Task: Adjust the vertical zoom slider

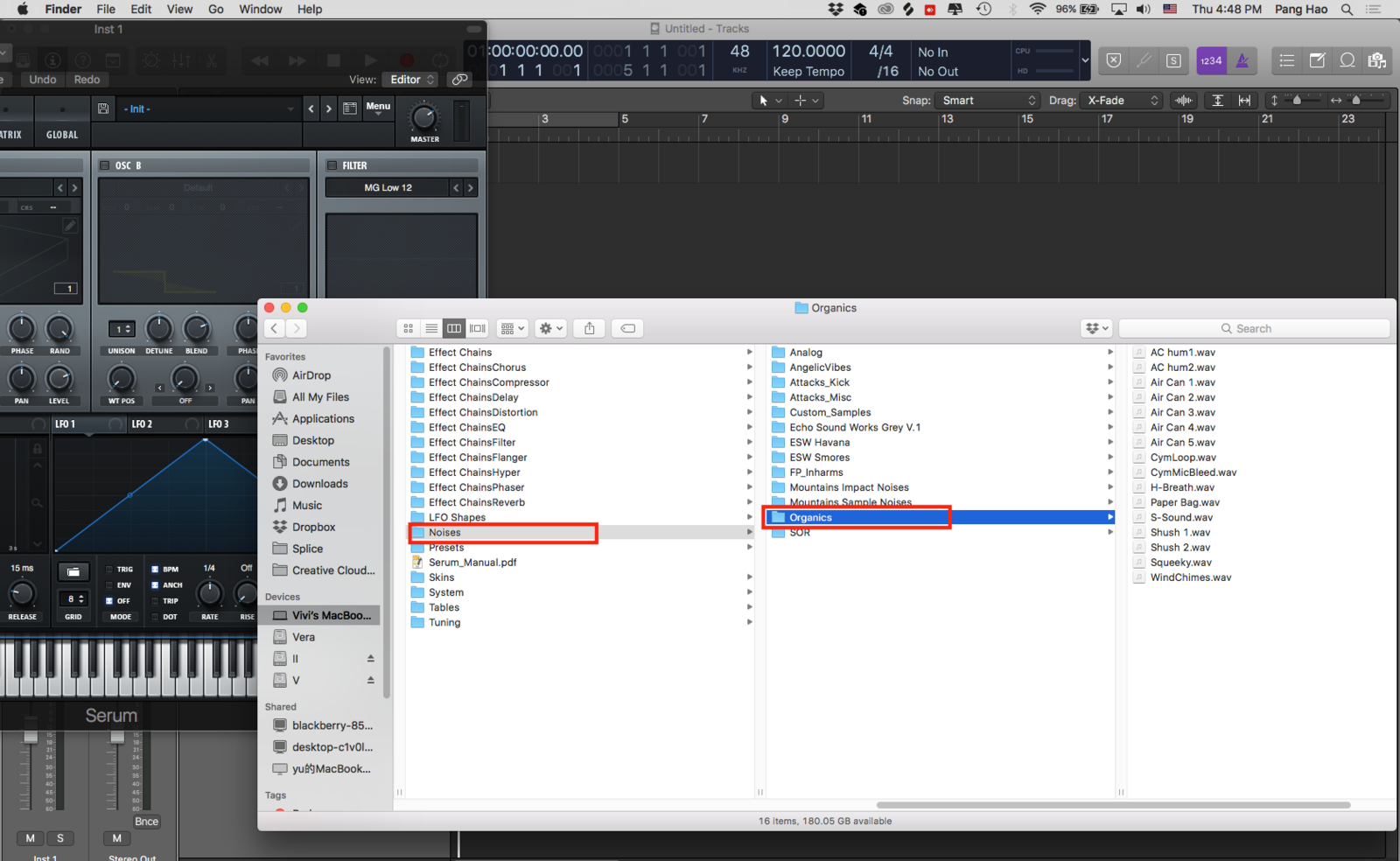Action: tap(1296, 101)
